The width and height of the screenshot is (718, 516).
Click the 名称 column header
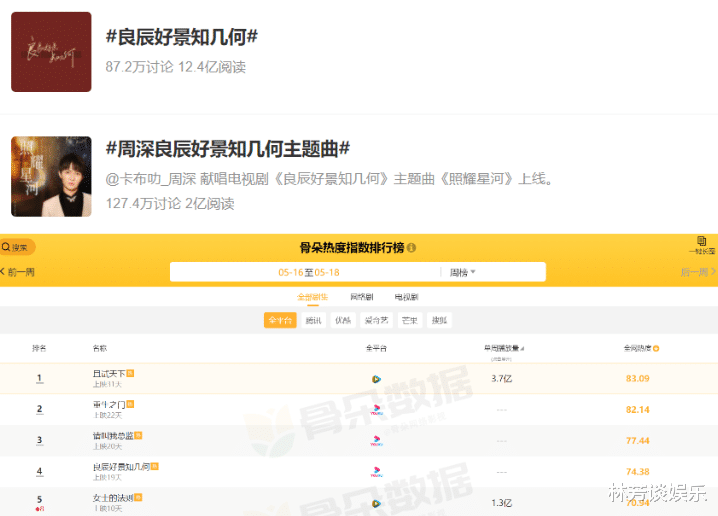click(100, 348)
